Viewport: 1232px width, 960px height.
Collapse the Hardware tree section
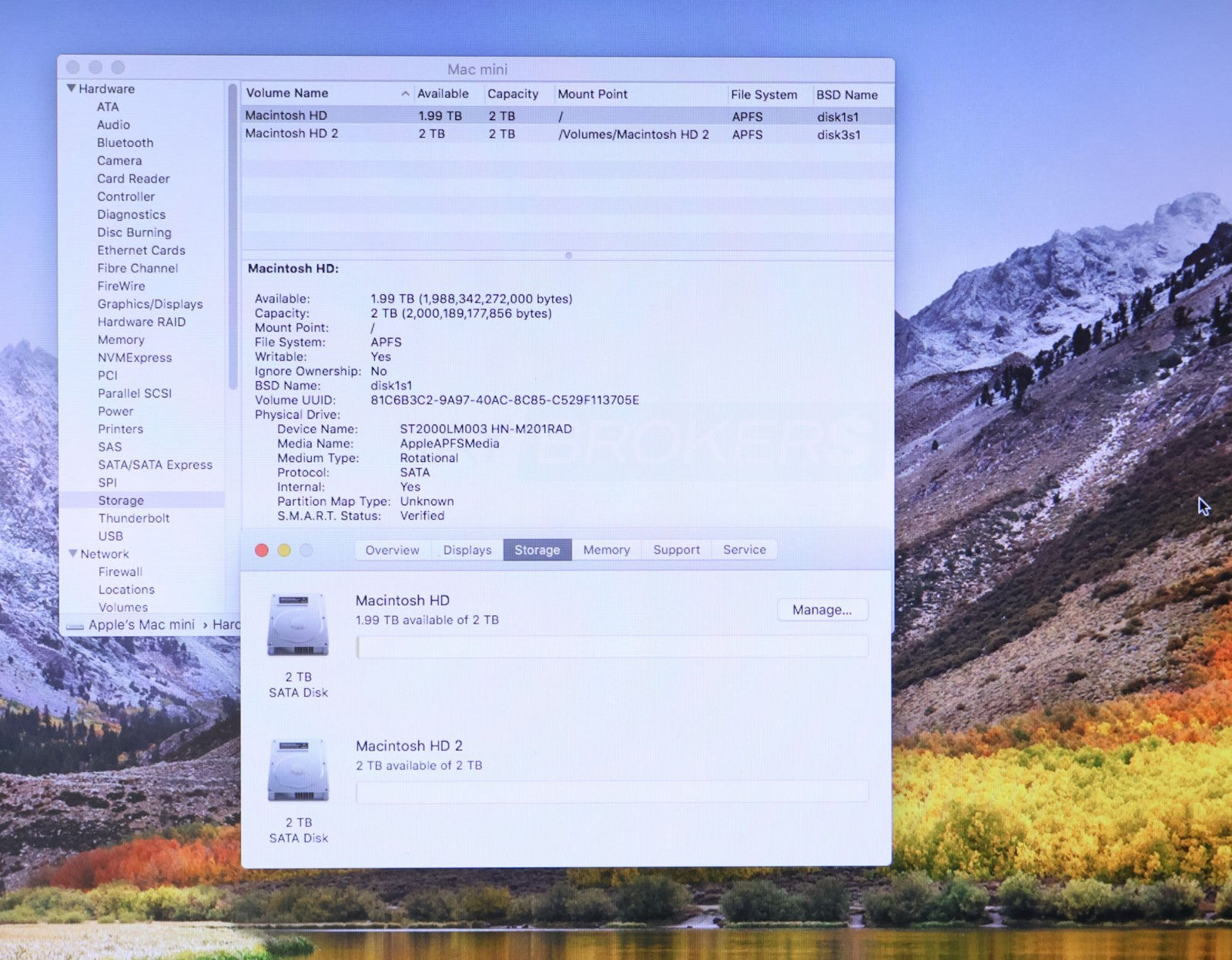point(72,89)
